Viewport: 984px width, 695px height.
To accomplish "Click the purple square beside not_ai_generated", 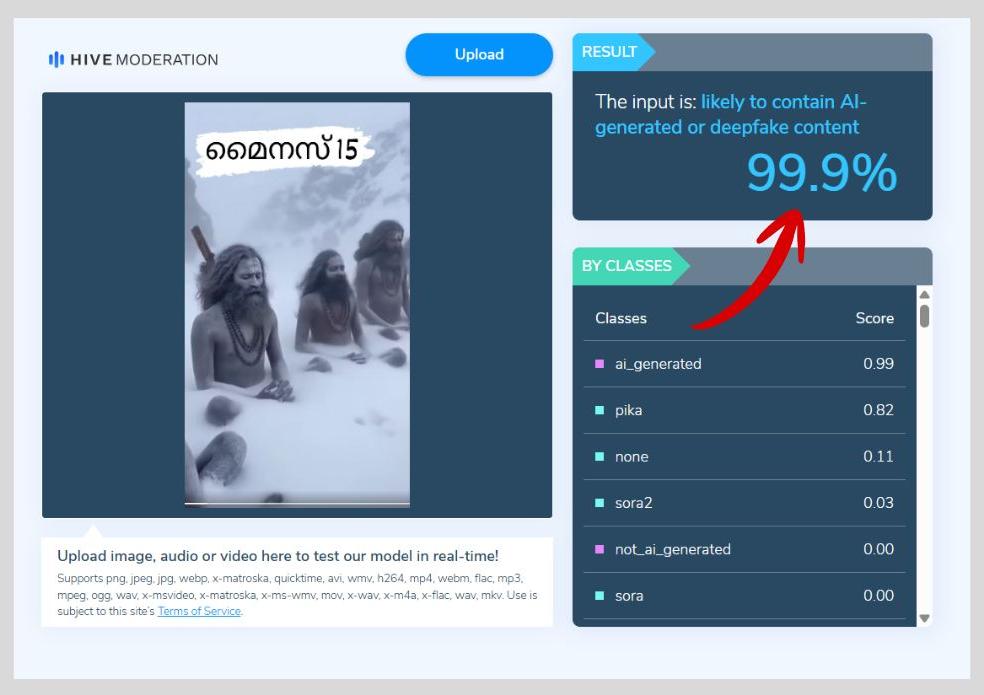I will (600, 549).
